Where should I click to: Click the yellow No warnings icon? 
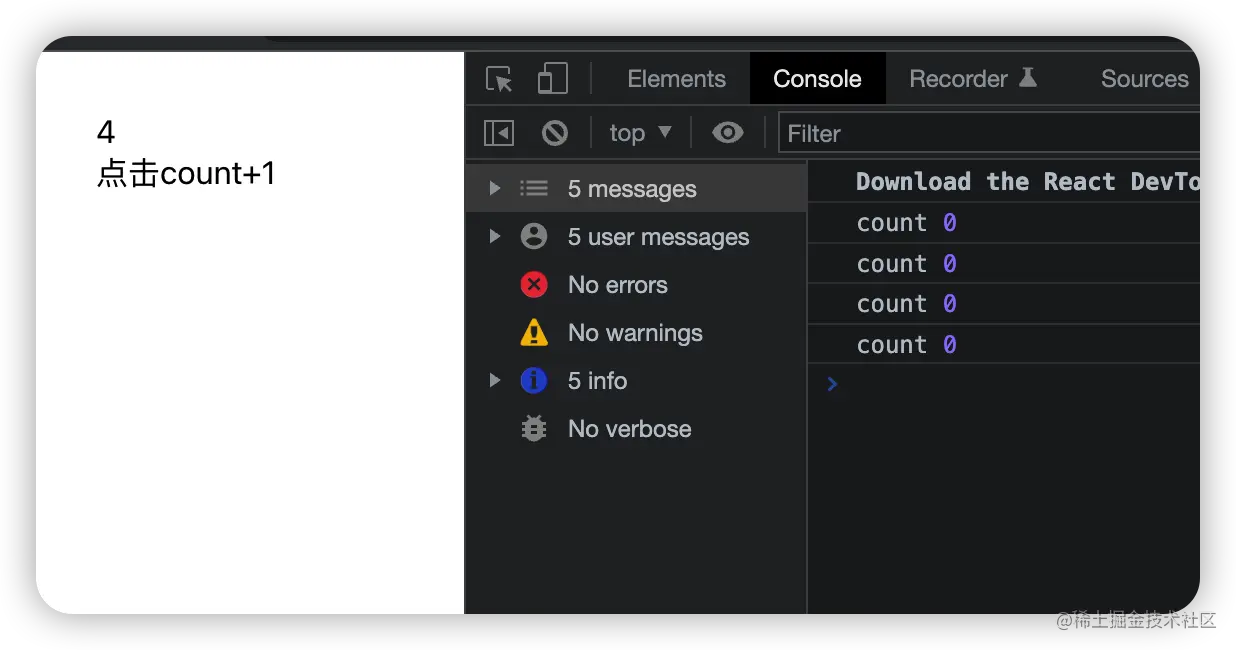pos(534,333)
